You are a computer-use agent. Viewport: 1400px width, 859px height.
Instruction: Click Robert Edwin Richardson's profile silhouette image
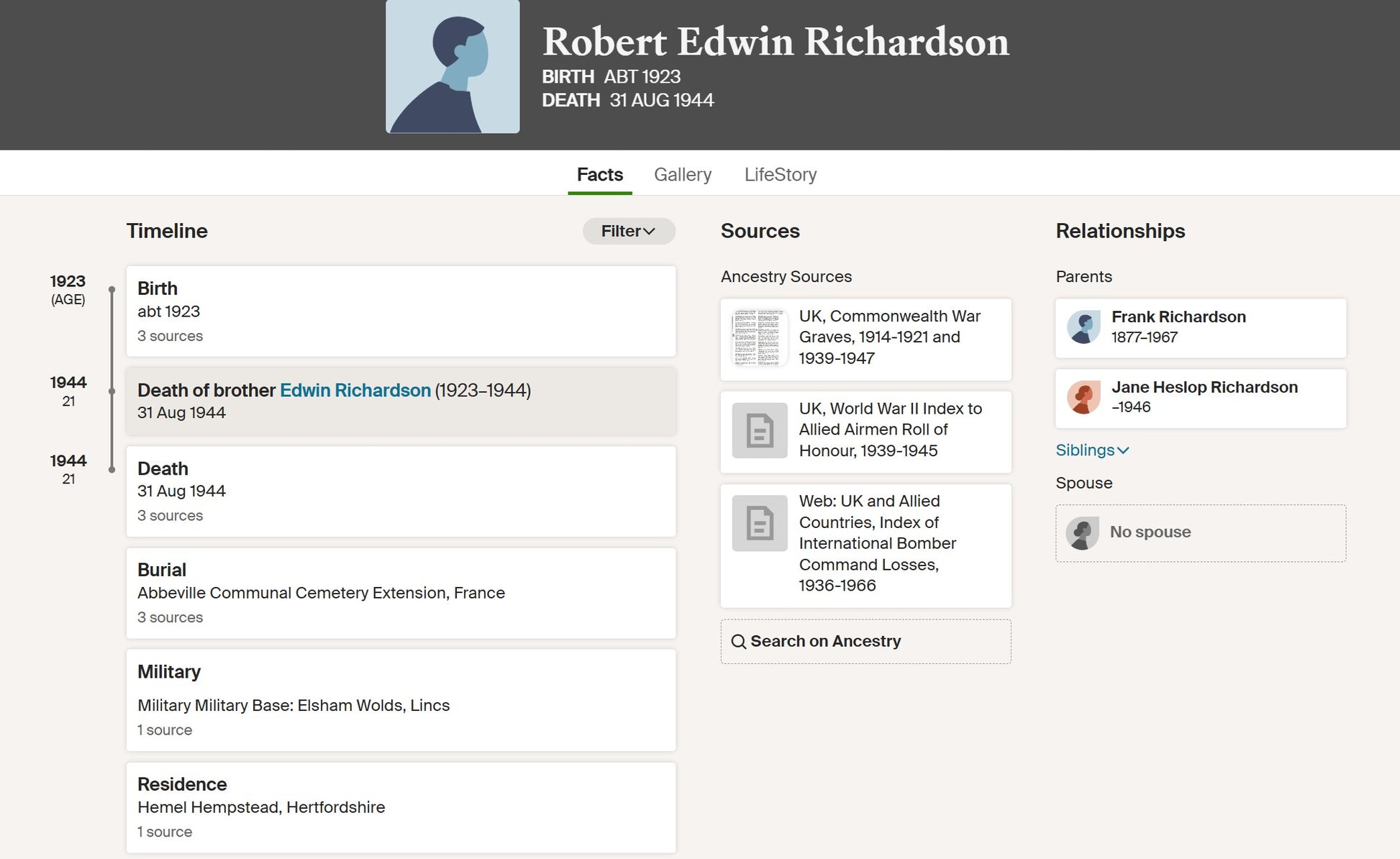[x=453, y=66]
